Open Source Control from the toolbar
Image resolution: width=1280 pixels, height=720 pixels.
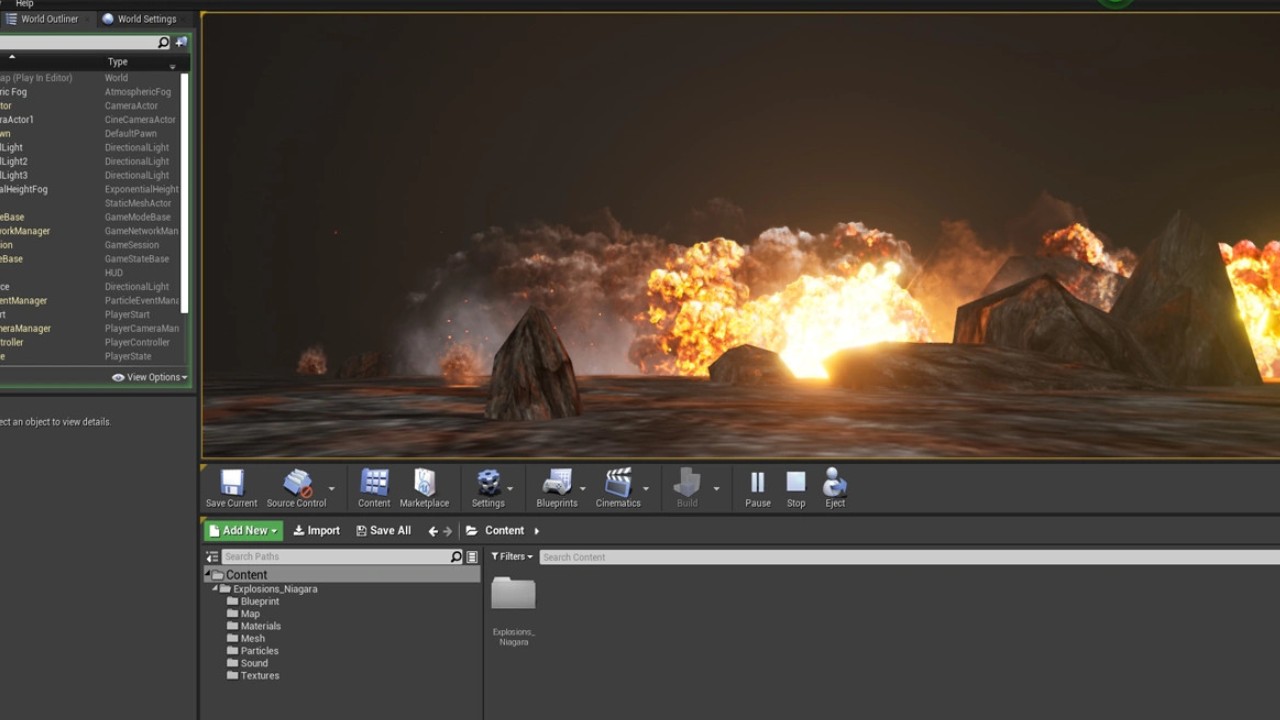(x=296, y=484)
